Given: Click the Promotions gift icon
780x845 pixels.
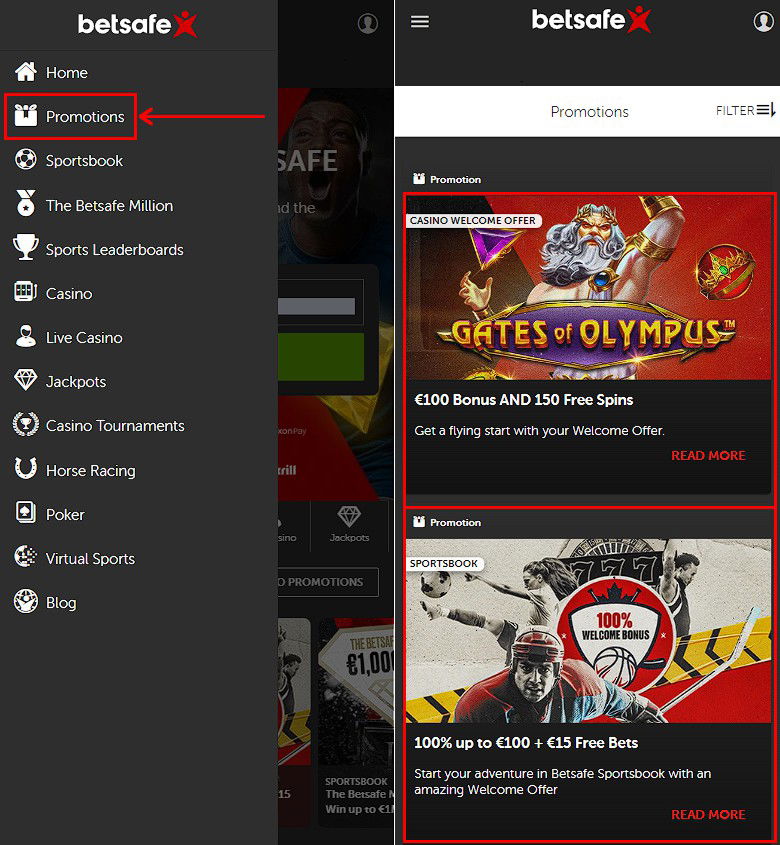Looking at the screenshot, I should [x=25, y=117].
